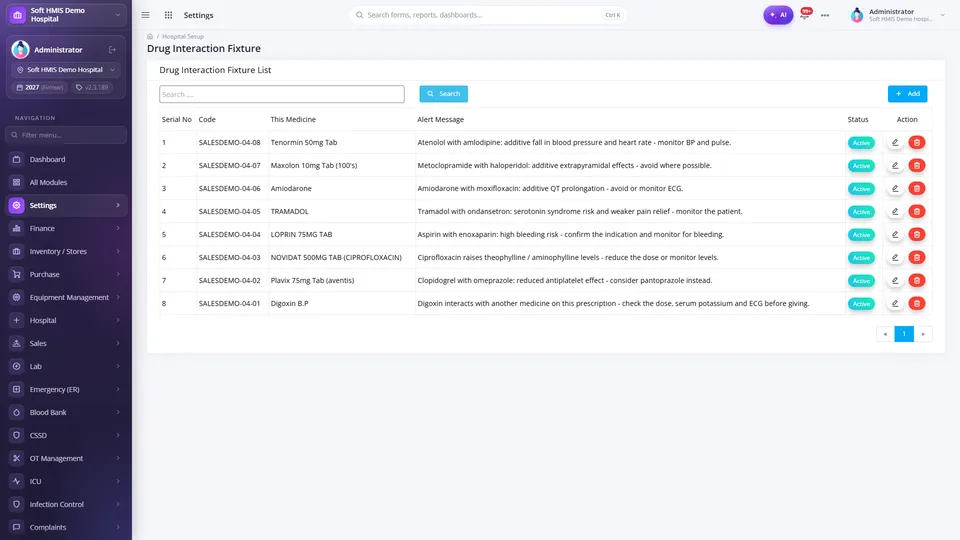
Task: Expand the Lab sidebar section
Action: click(66, 366)
